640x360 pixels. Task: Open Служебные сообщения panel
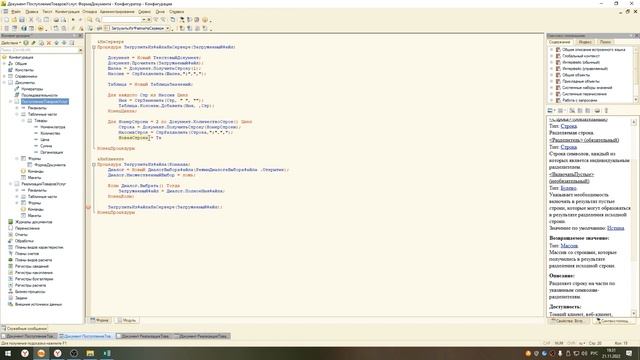point(24,328)
